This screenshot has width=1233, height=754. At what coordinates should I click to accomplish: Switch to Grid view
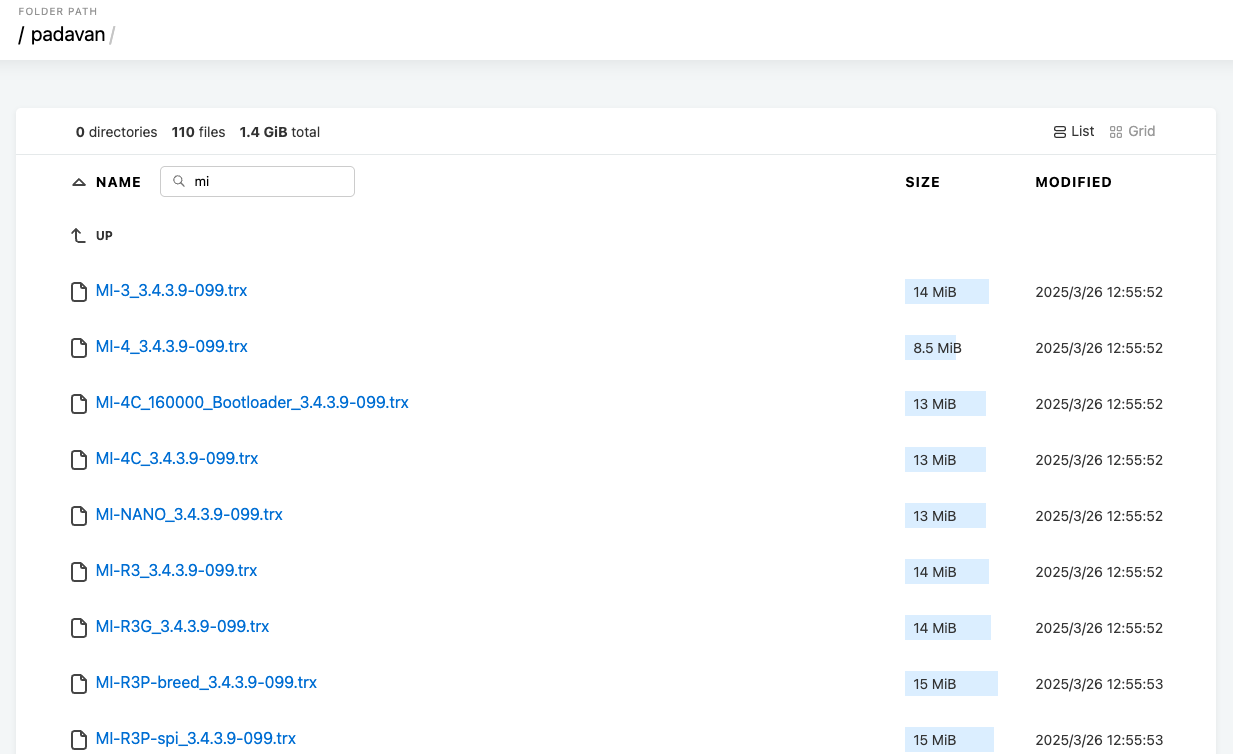[1132, 132]
